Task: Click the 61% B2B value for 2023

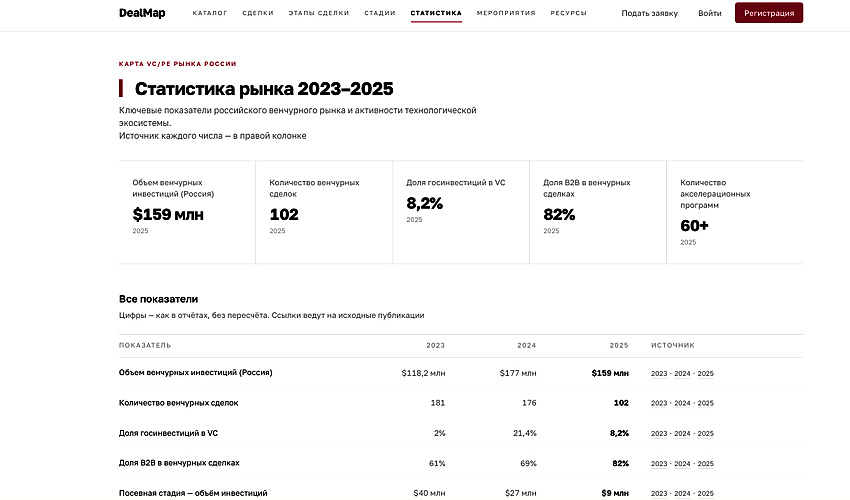Action: point(437,464)
